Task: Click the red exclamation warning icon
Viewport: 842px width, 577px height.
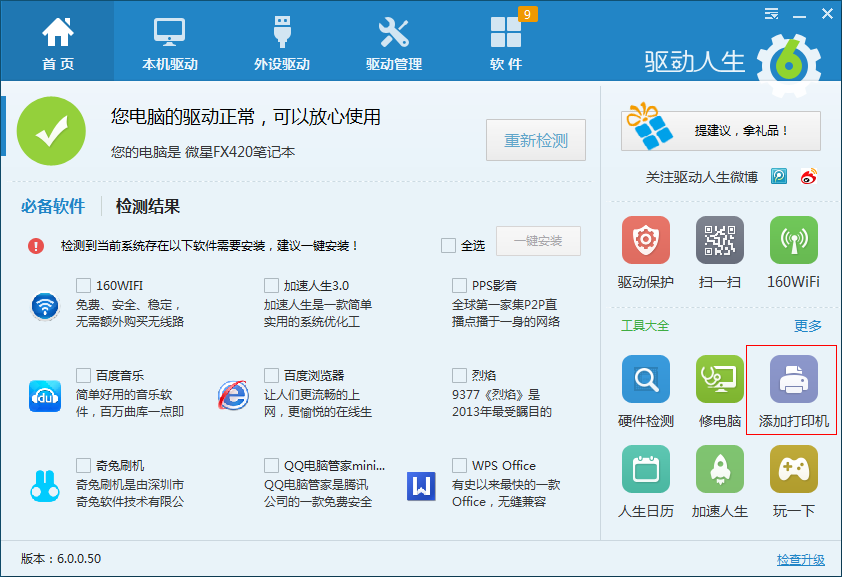Action: 36,246
